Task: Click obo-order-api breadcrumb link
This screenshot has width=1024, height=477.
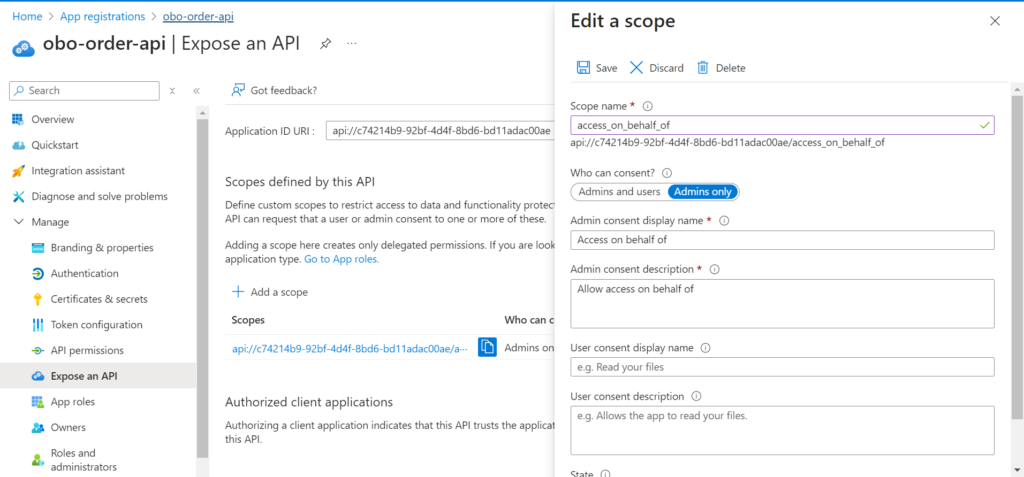Action: (198, 16)
